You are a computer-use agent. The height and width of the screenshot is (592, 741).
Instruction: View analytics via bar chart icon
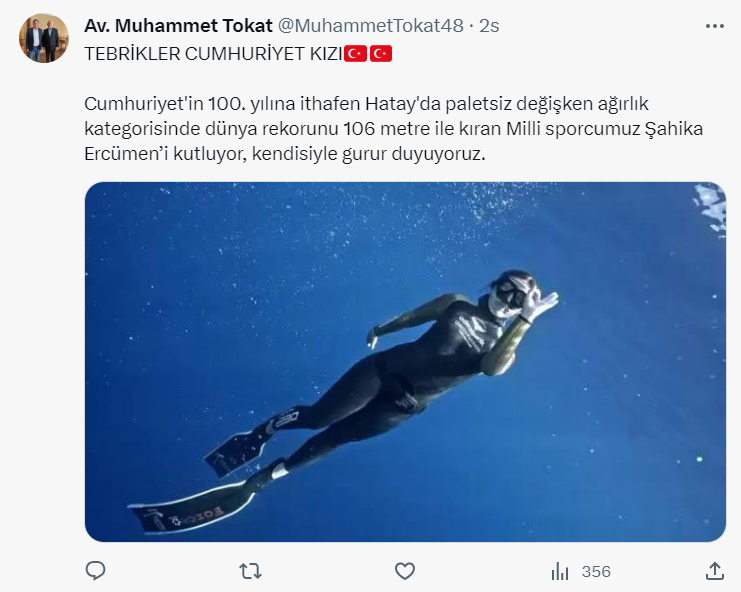[x=560, y=571]
